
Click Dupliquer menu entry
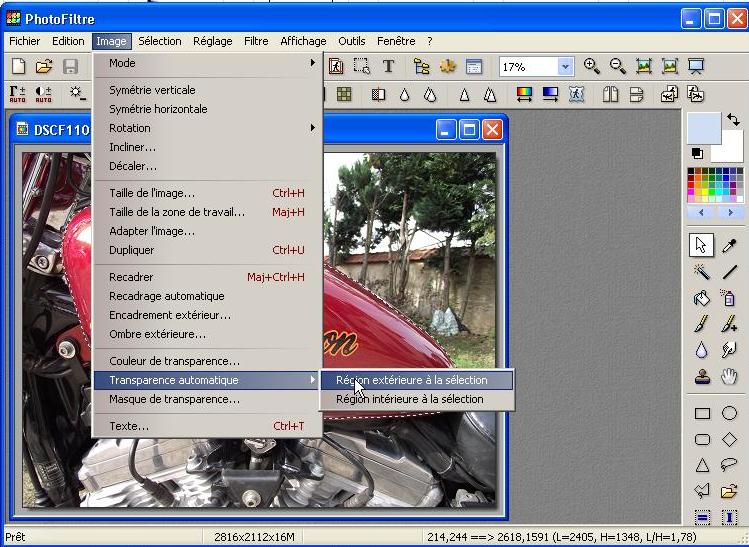click(x=207, y=250)
